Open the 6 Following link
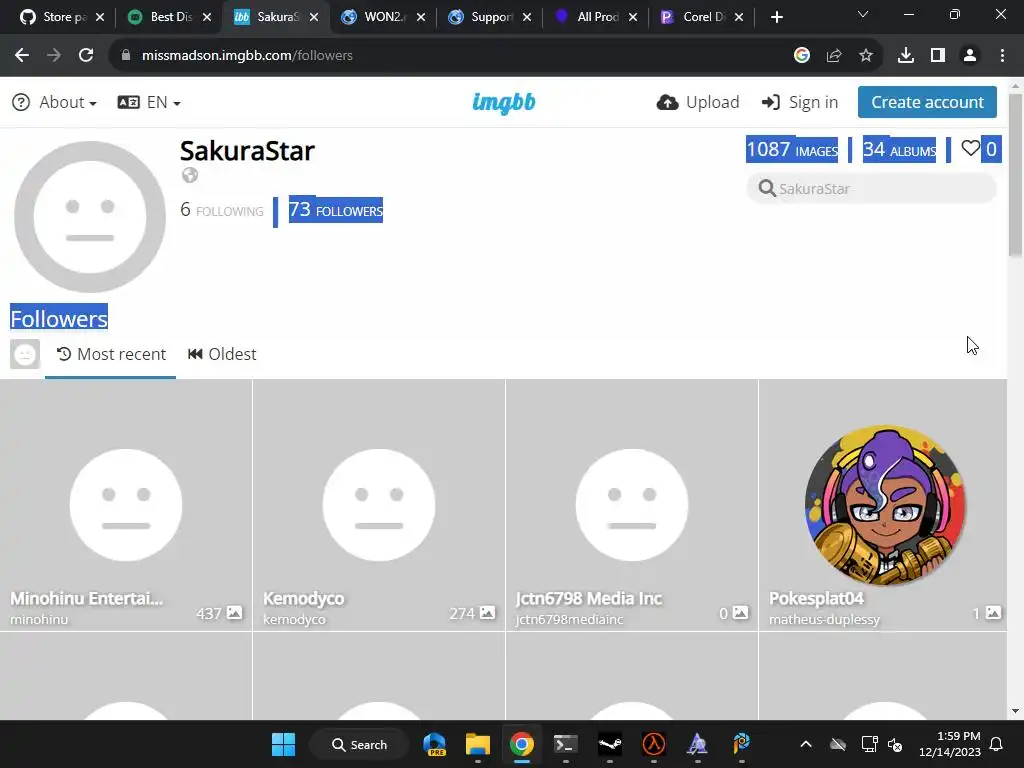 tap(222, 210)
